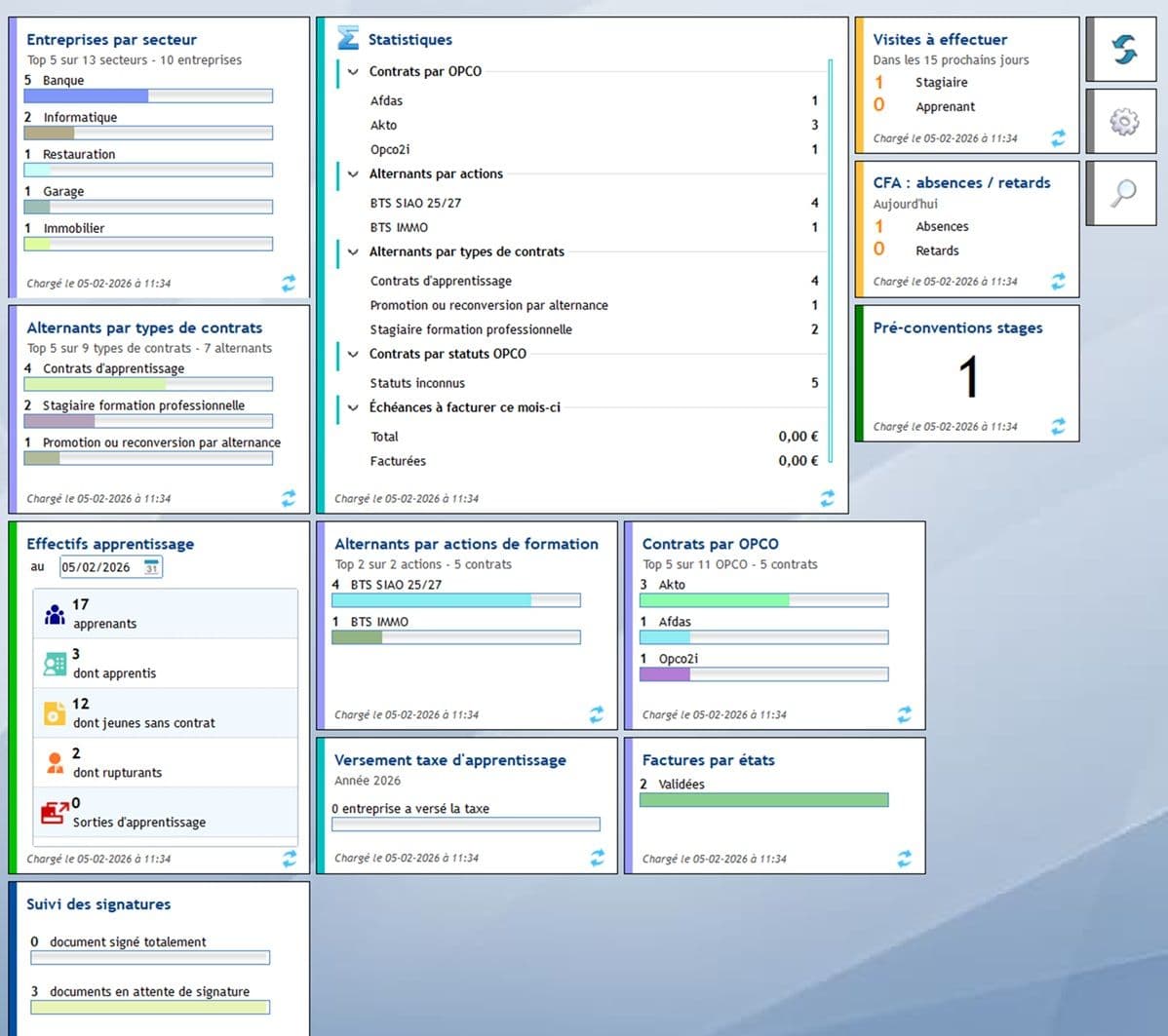Click the date field showing 05/02/2026

(x=98, y=567)
